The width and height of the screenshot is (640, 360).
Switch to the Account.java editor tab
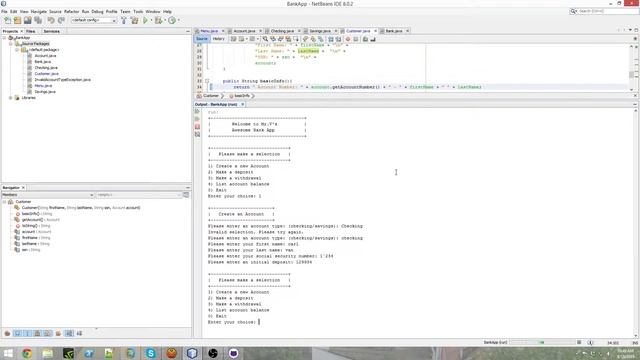click(244, 31)
